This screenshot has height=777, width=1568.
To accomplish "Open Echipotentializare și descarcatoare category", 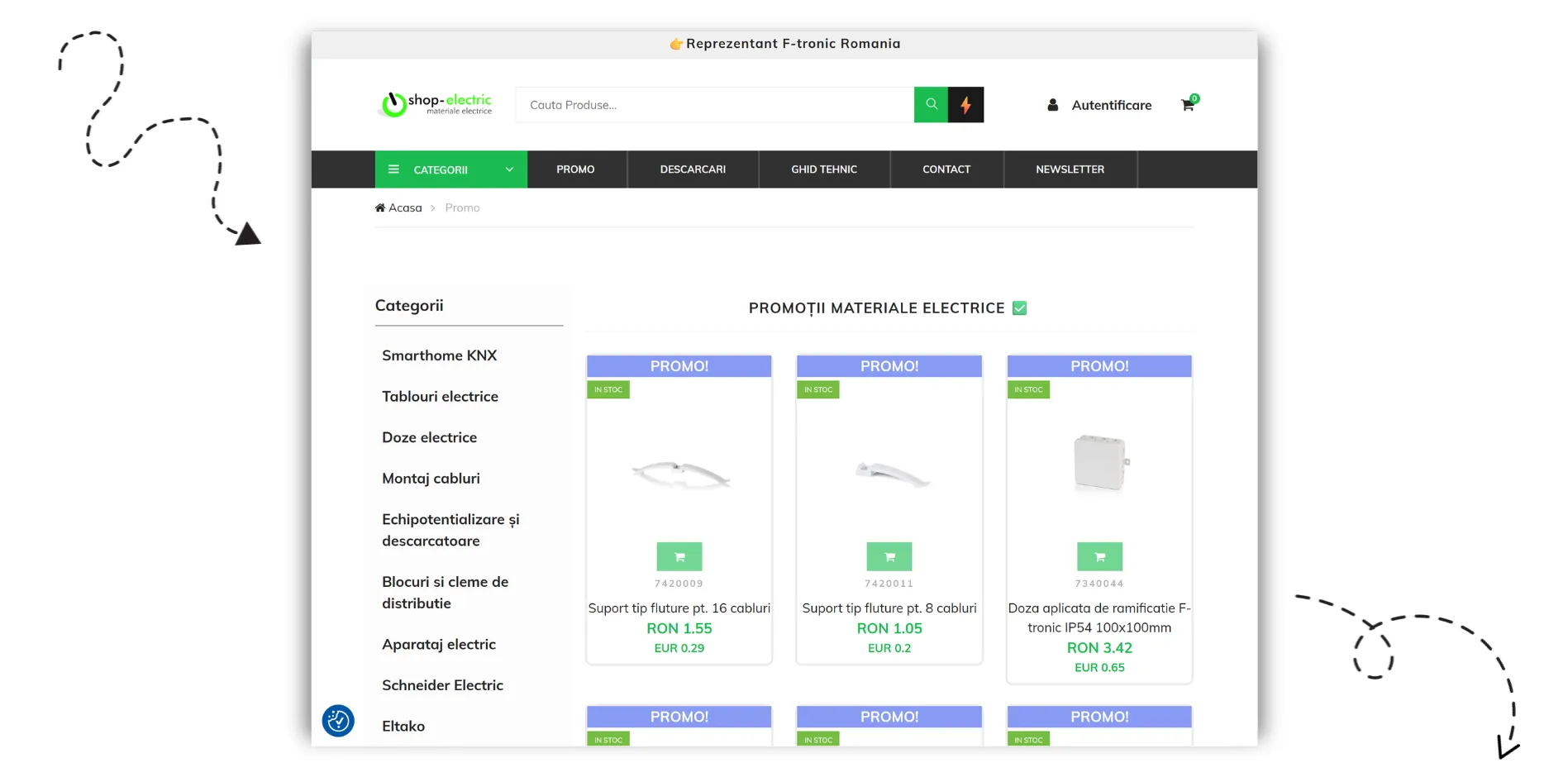I will (450, 530).
